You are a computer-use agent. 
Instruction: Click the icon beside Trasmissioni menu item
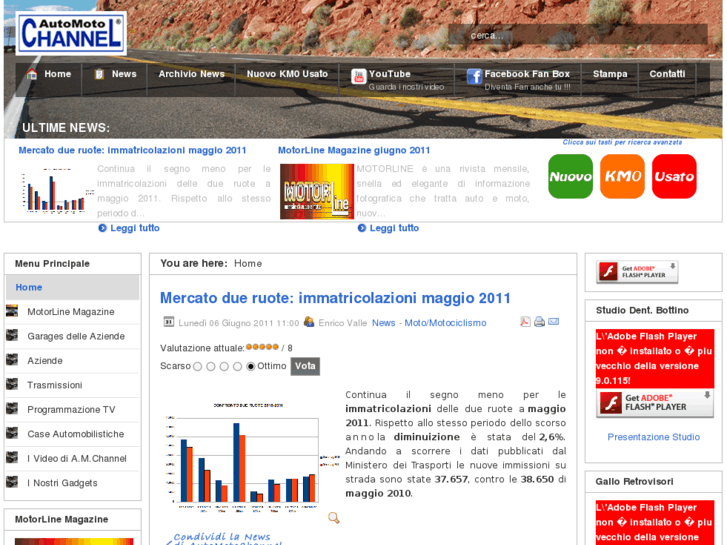click(12, 384)
